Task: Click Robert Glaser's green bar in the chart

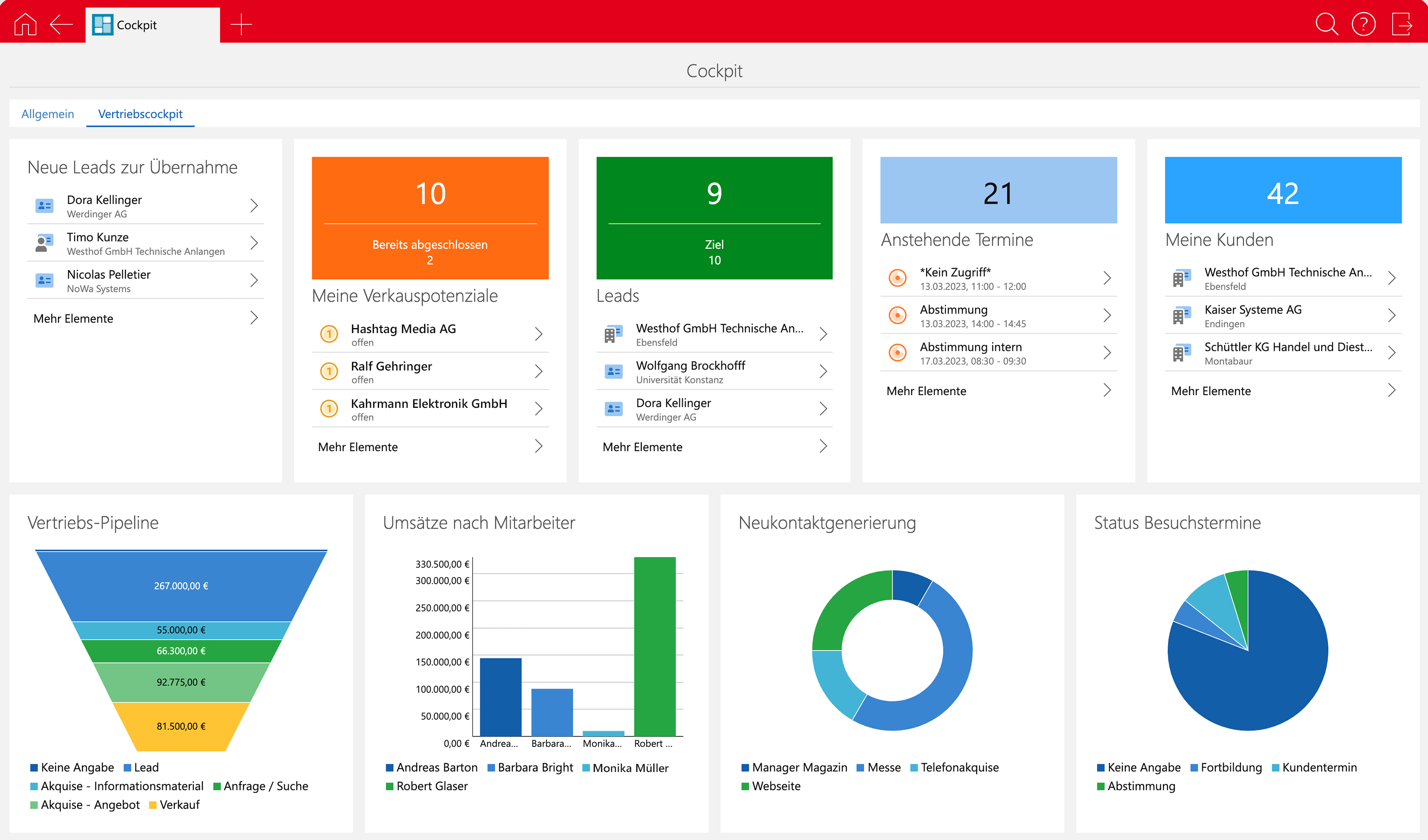Action: (x=654, y=646)
